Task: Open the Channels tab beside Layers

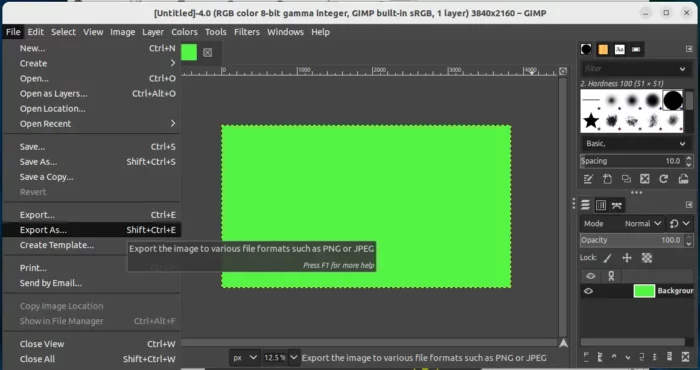Action: point(601,205)
